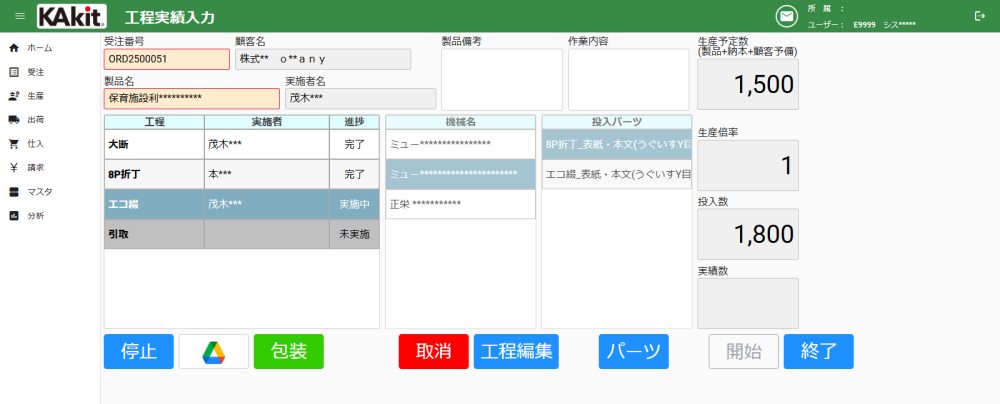Go to 生産 in the sidebar
This screenshot has height=404, width=1000.
click(35, 96)
